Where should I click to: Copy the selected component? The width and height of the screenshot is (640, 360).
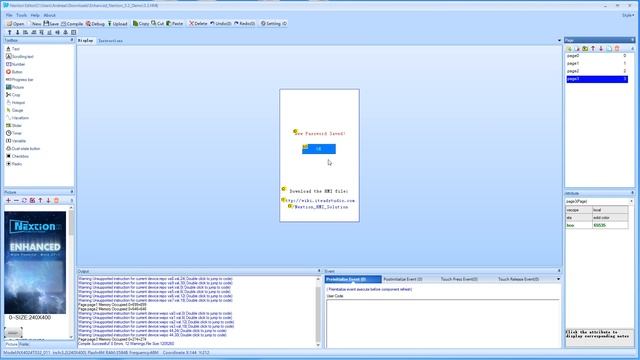(x=141, y=24)
